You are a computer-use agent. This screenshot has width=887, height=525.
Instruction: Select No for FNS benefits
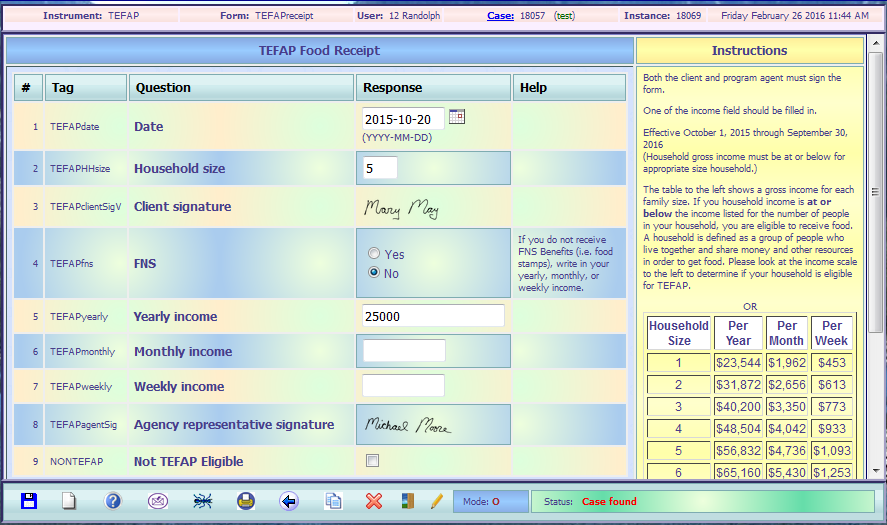click(375, 273)
